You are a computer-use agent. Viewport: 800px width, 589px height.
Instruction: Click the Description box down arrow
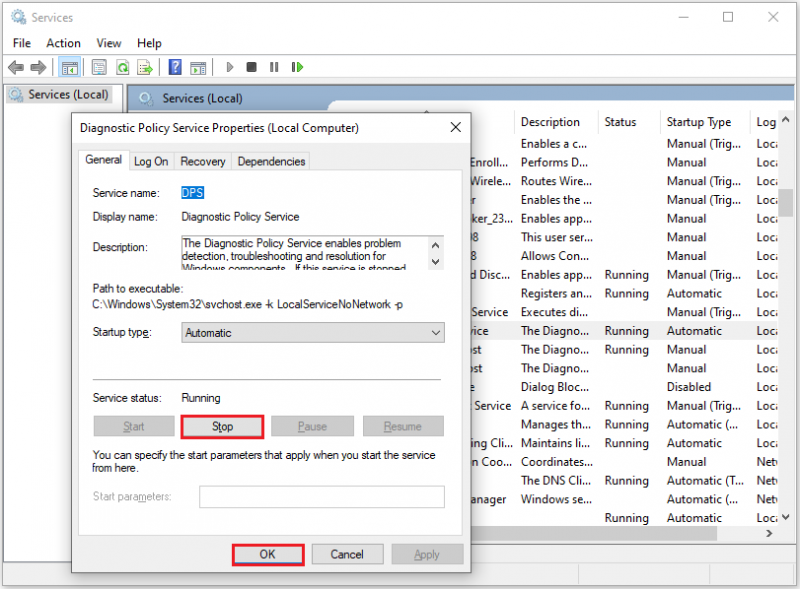click(x=436, y=262)
